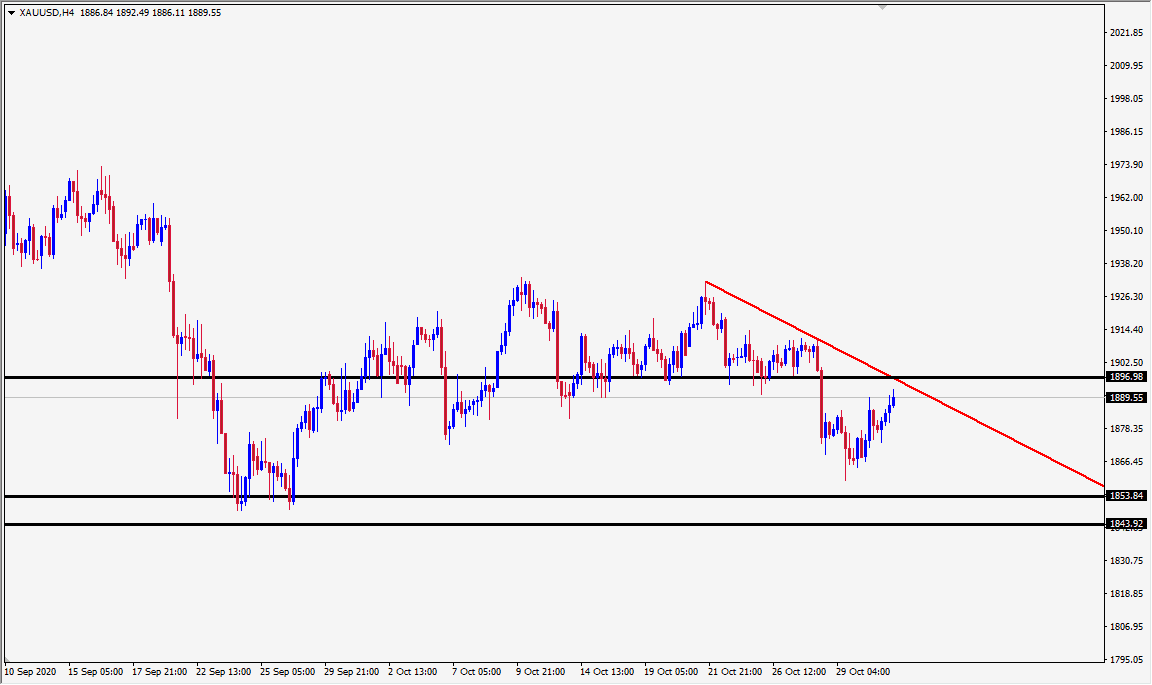Viewport: 1152px width, 685px height.
Task: Click the 1878.35 price scale value
Action: pos(1126,428)
